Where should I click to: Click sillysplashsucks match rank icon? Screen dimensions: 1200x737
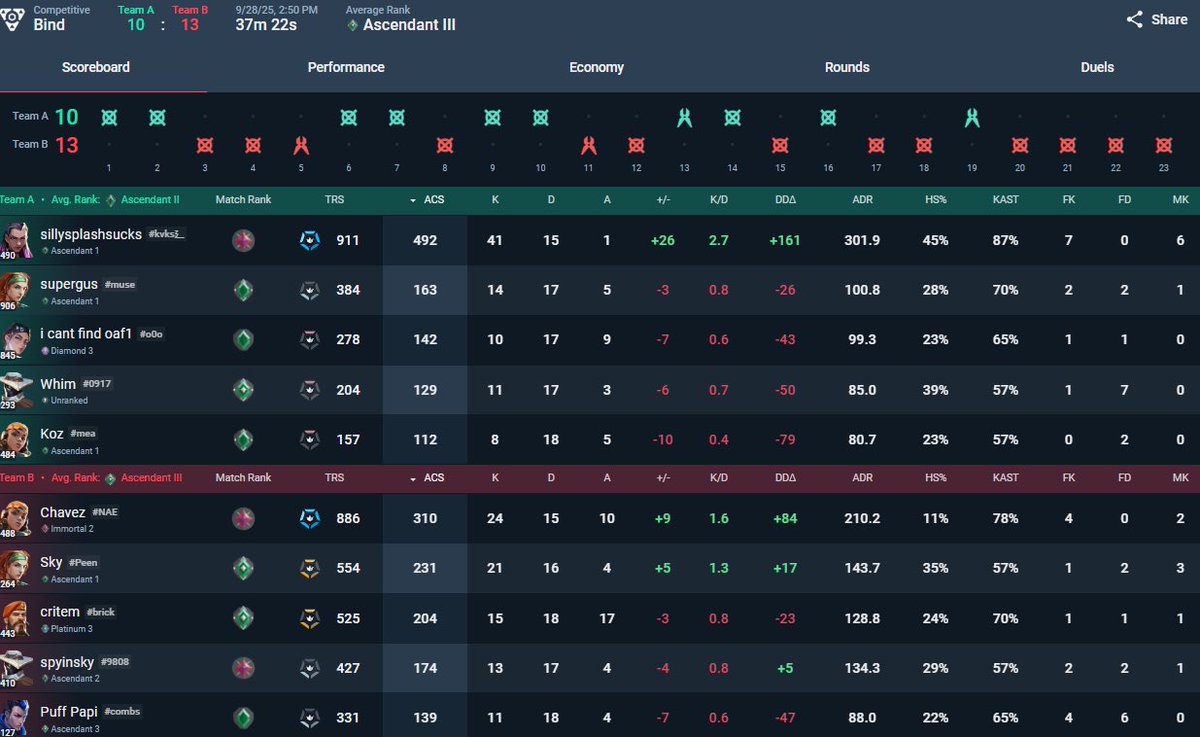click(243, 240)
